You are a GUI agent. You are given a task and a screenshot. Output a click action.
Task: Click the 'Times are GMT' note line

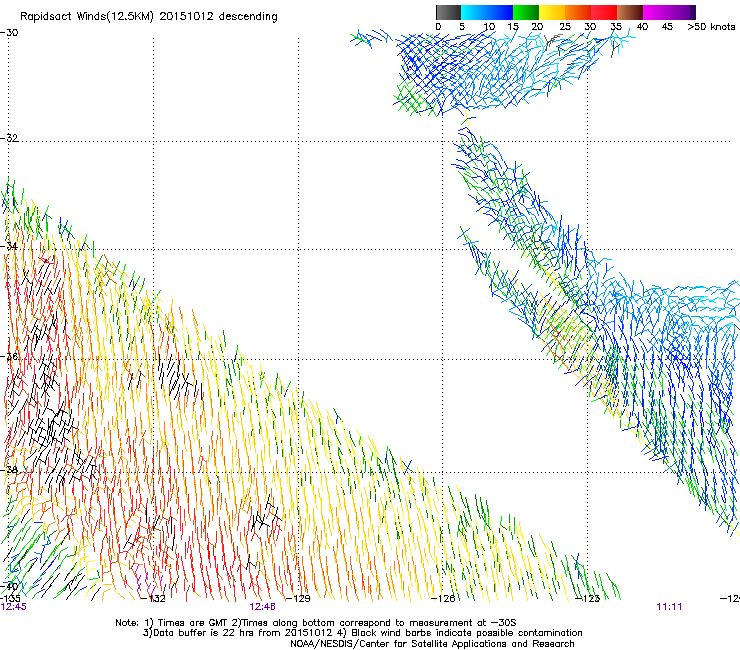315,623
